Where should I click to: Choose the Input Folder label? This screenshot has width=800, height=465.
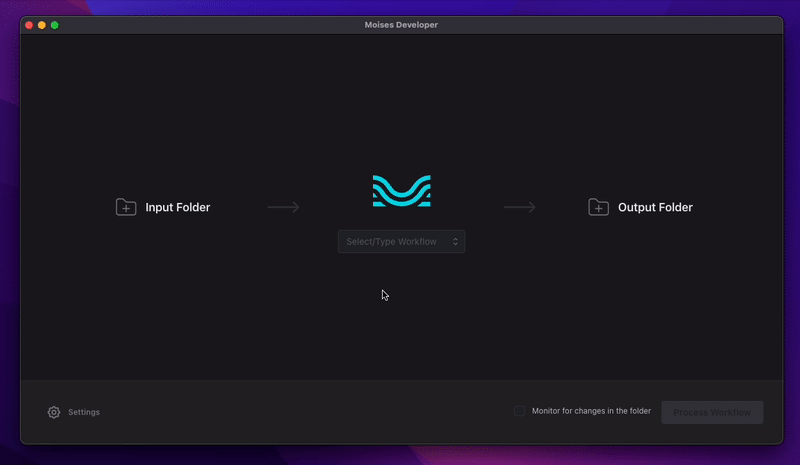(178, 207)
